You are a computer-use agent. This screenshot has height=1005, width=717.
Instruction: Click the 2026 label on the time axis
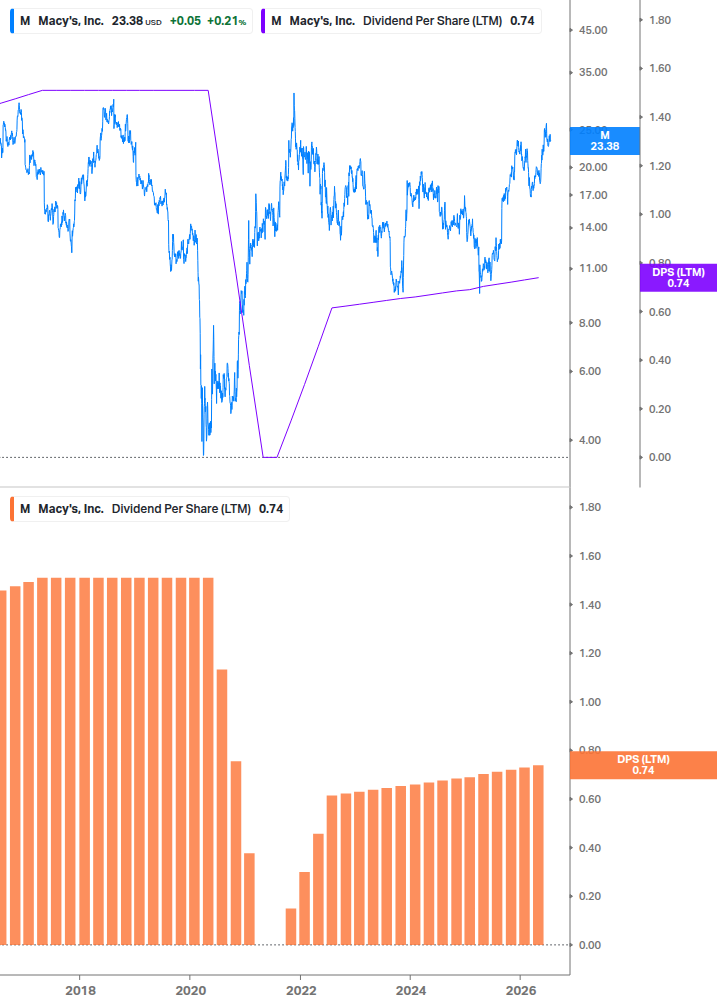[521, 991]
